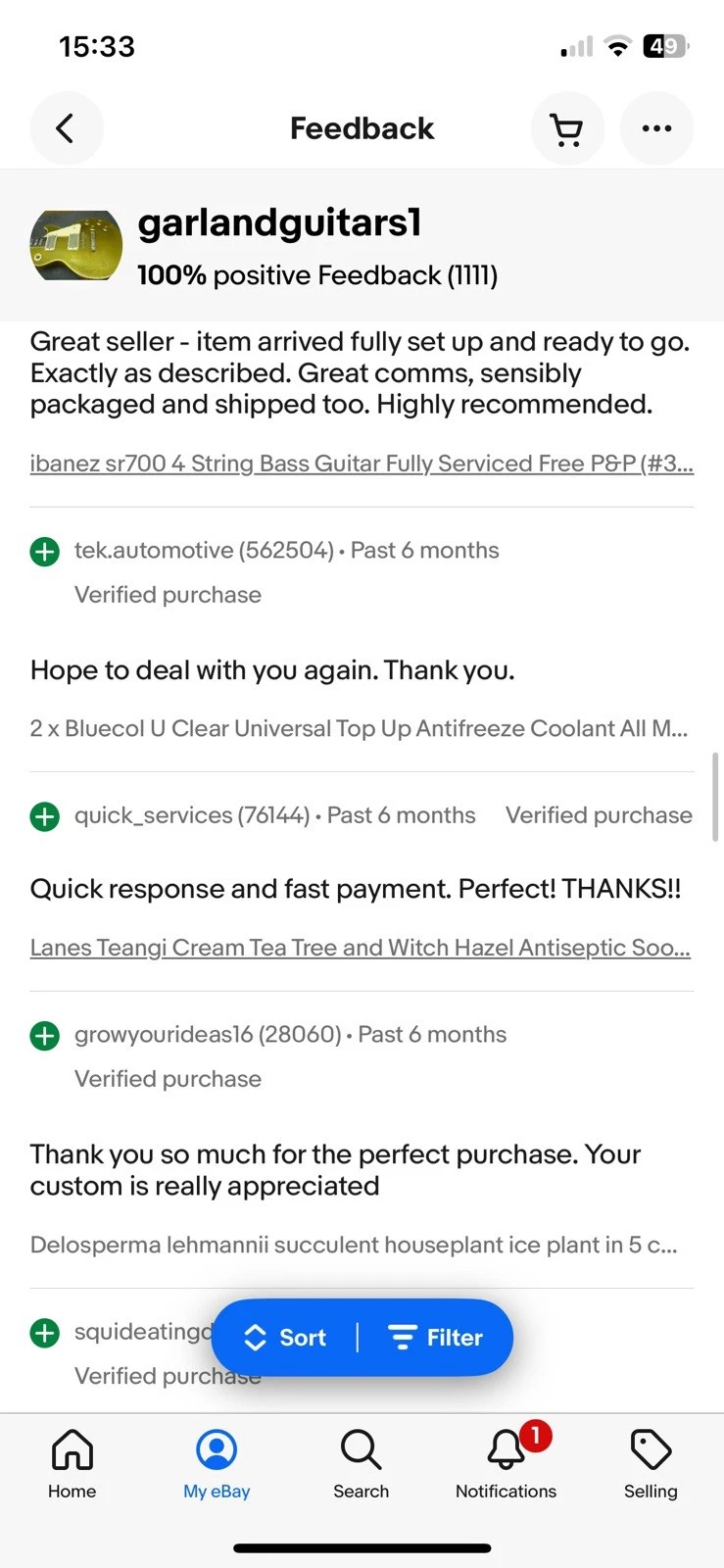
Task: Tap garlandguitars1 profile guitar thumbnail
Action: (x=76, y=245)
